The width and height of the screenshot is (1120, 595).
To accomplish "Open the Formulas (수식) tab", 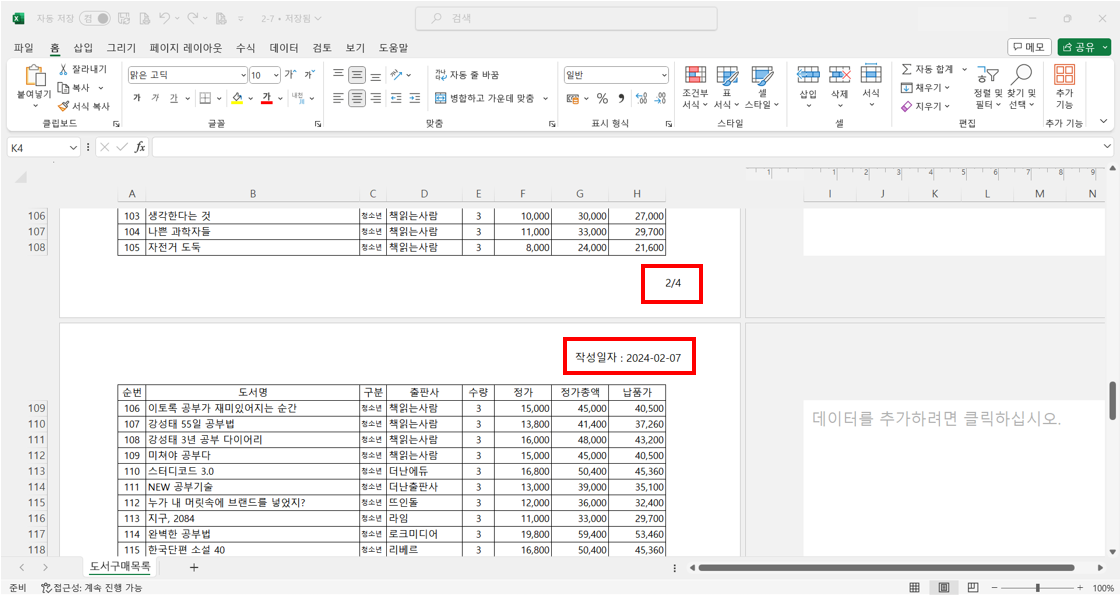I will point(245,48).
